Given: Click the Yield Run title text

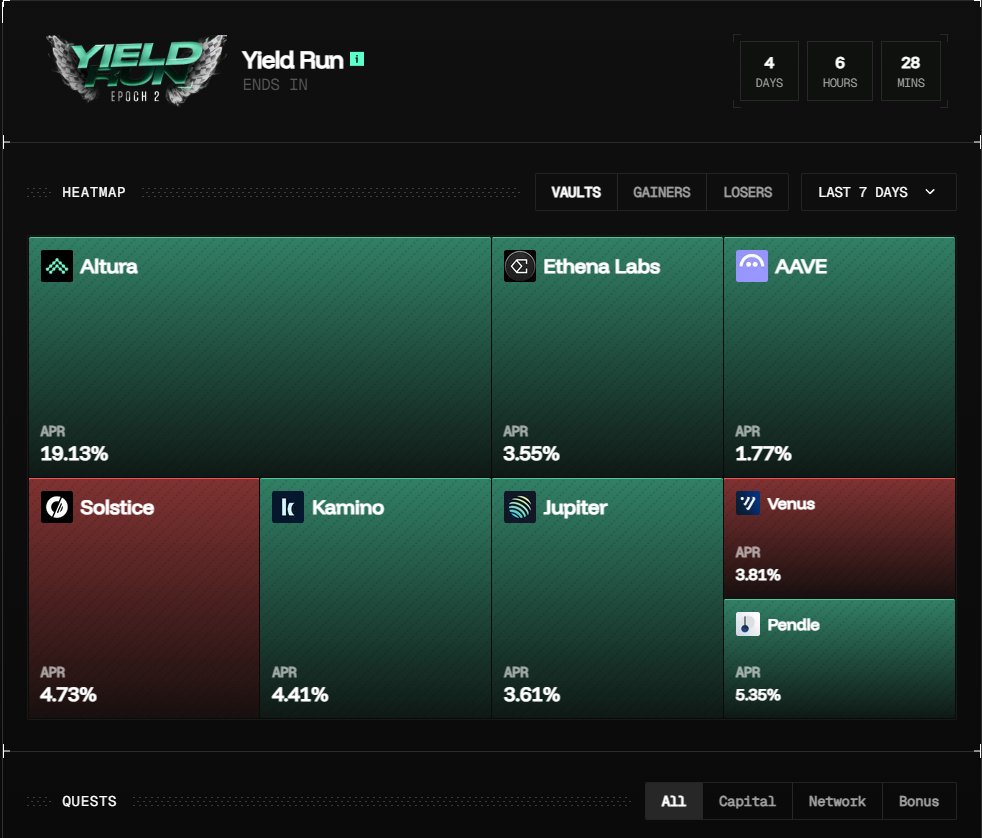Looking at the screenshot, I should [292, 60].
